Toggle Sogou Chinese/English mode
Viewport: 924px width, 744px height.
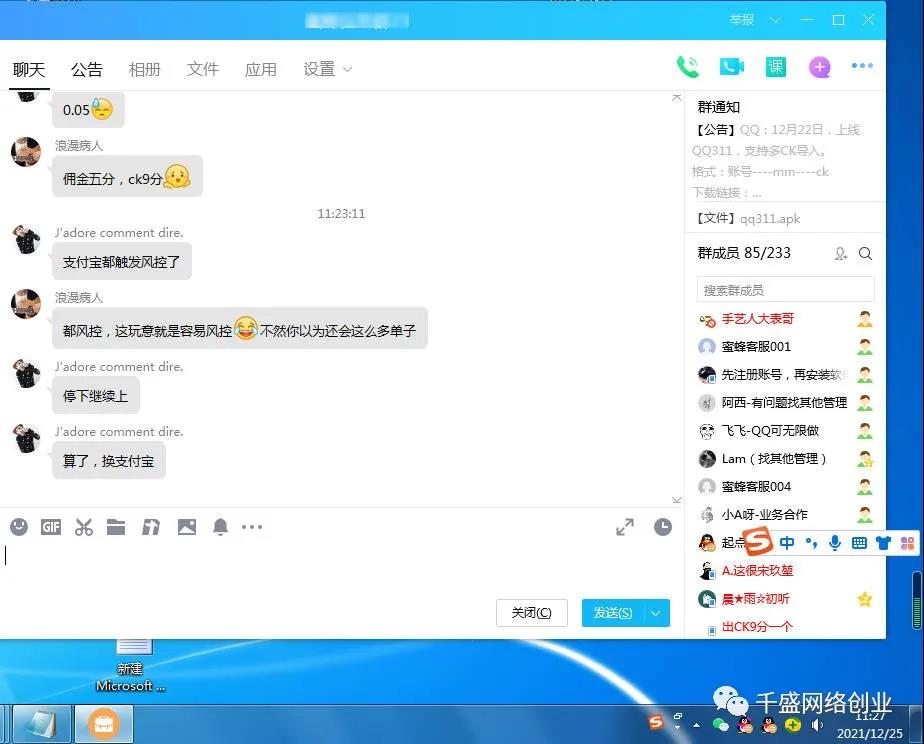pos(787,543)
